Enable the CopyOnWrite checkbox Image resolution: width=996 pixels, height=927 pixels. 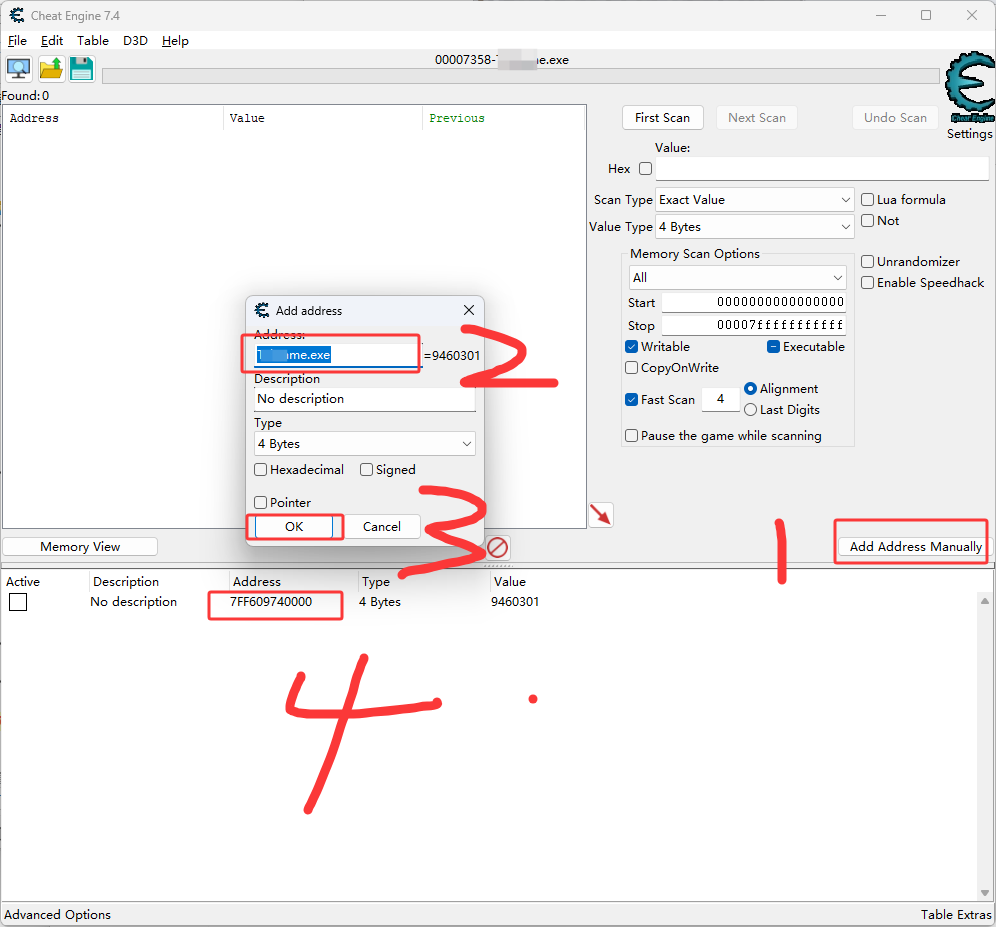[x=631, y=367]
